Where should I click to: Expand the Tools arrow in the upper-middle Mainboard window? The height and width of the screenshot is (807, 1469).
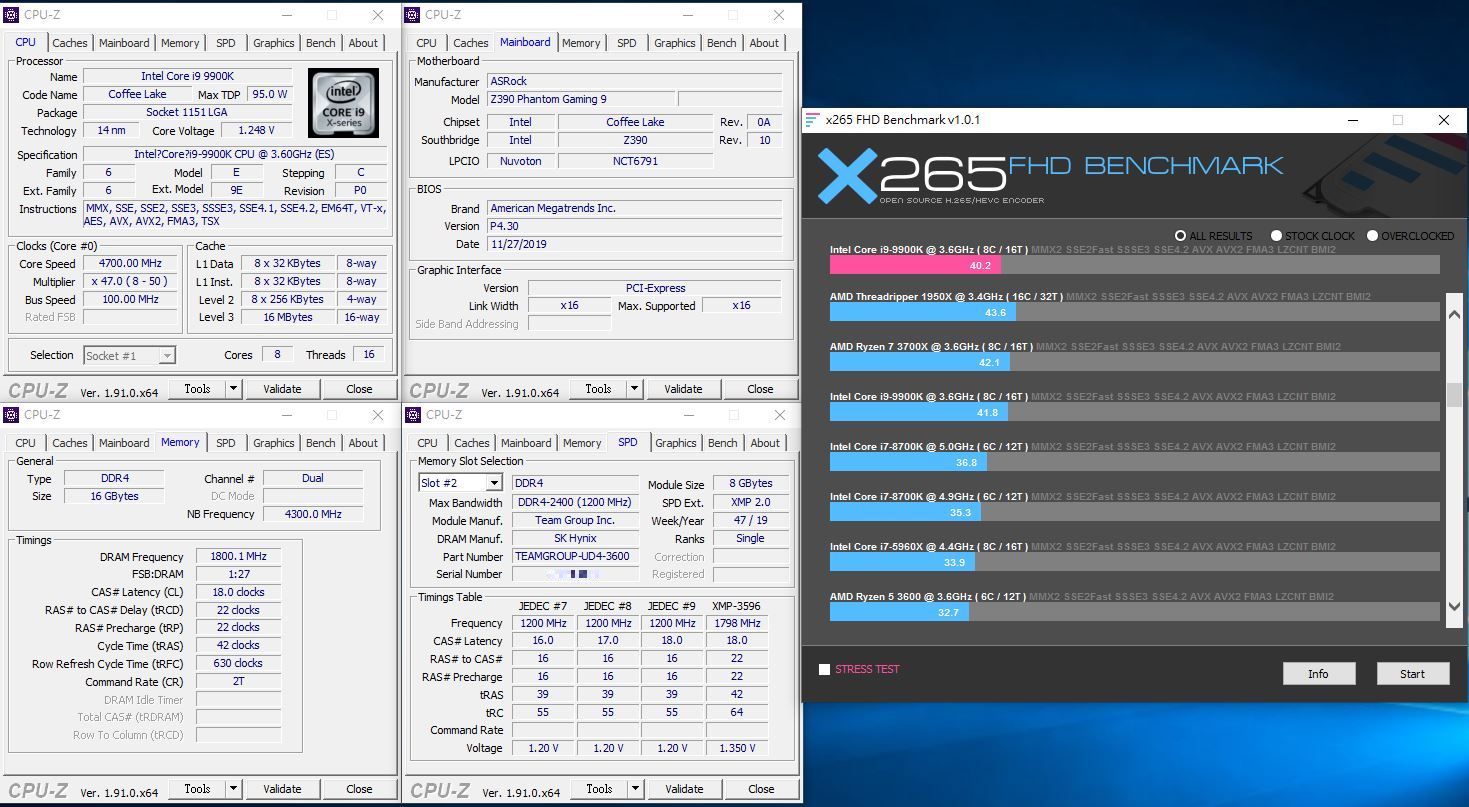click(635, 389)
